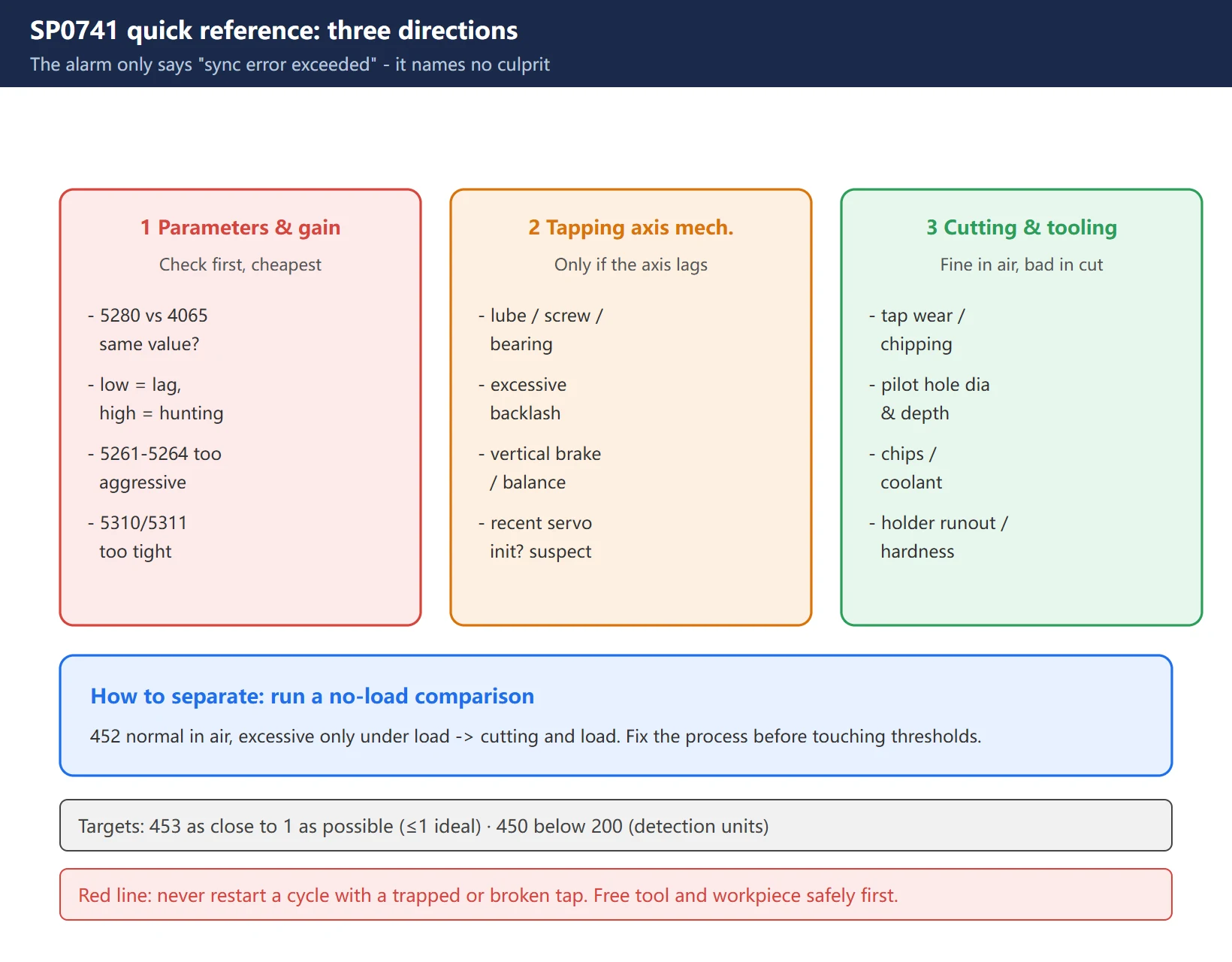
Task: Select the '5310/5311 too tight' item
Action: point(137,537)
